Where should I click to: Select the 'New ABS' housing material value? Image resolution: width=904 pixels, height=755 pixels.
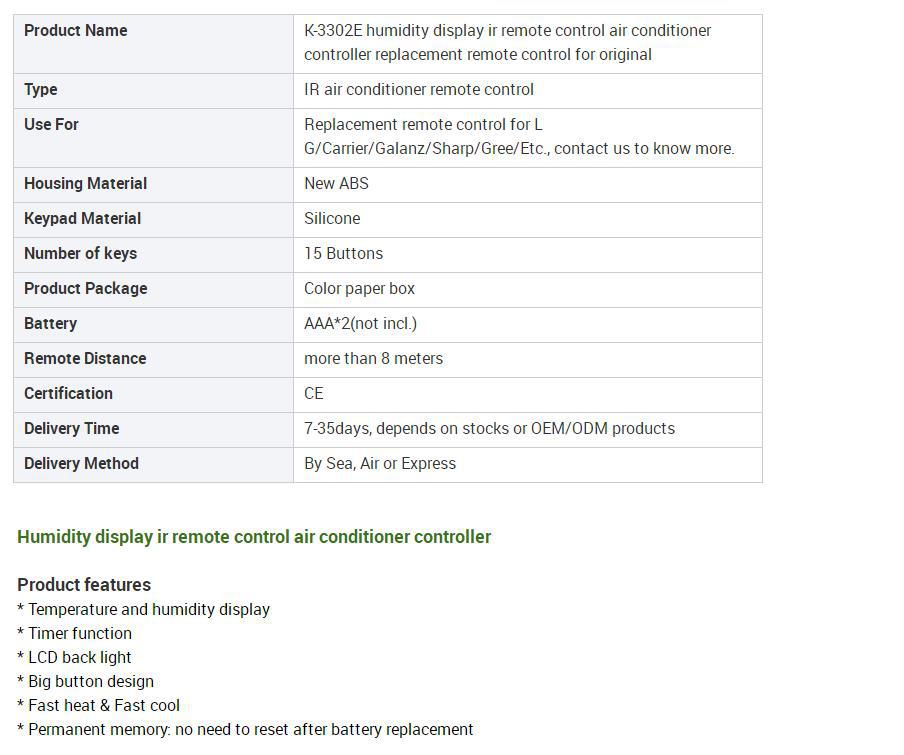336,183
